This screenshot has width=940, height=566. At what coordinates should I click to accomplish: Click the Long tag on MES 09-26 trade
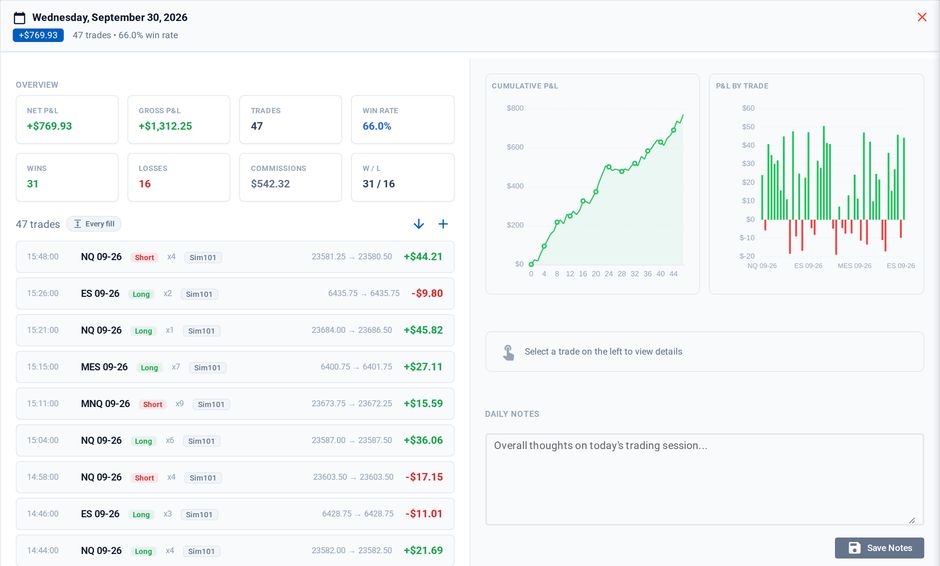pyautogui.click(x=149, y=368)
